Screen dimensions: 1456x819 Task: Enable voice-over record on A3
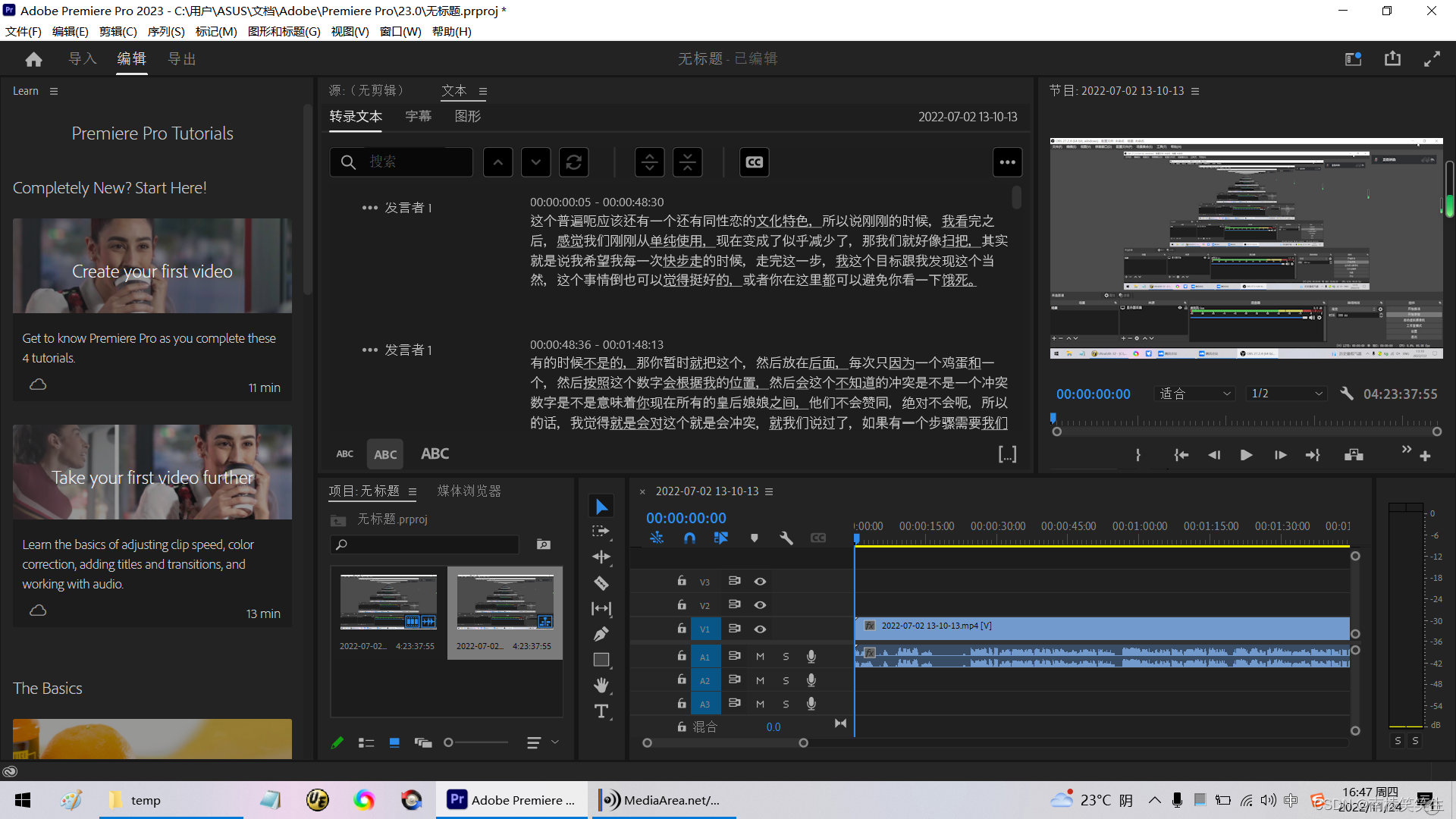pyautogui.click(x=811, y=704)
